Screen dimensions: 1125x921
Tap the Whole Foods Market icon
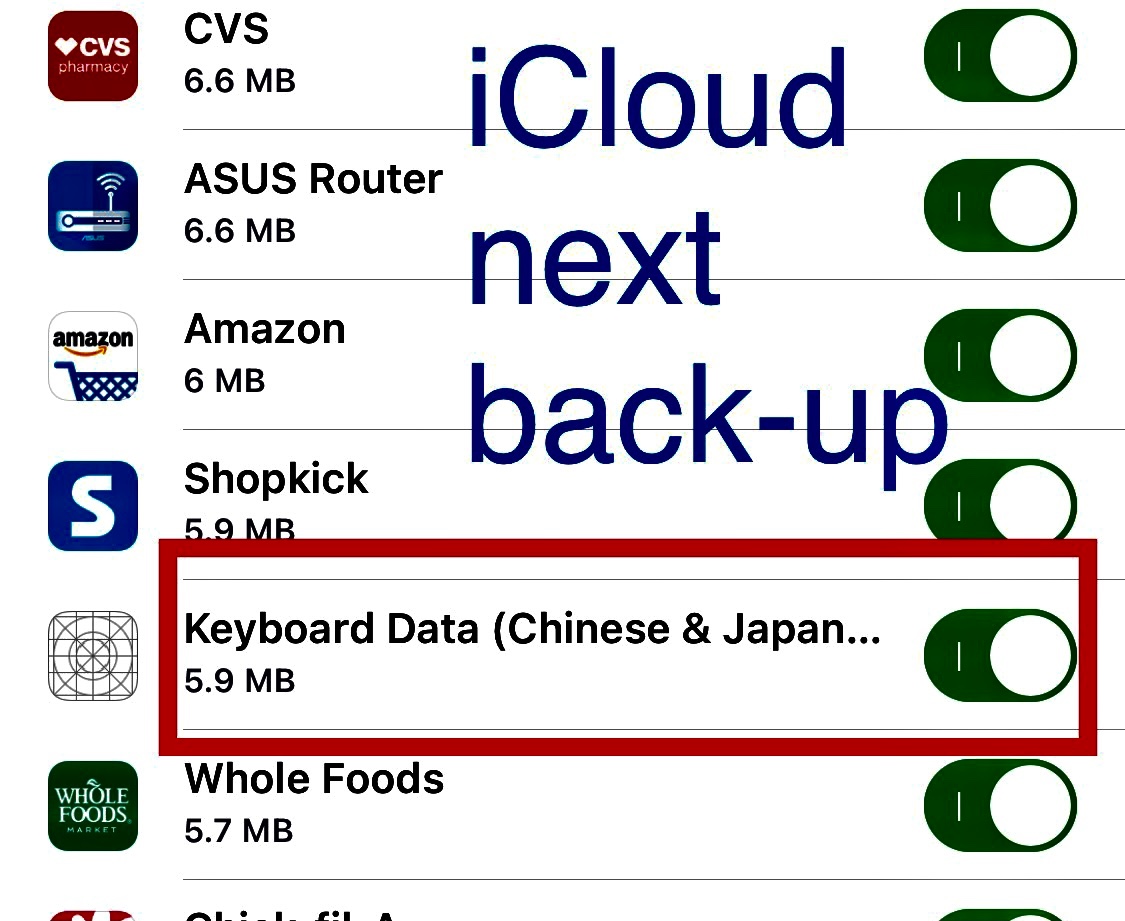coord(92,806)
